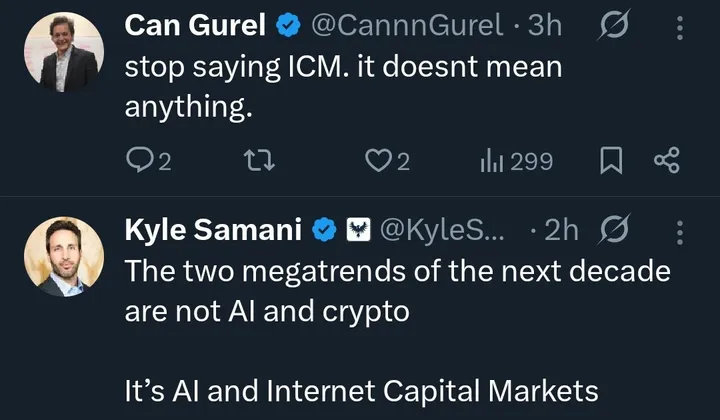Open Kyle Samani's profile picture
The height and width of the screenshot is (420, 720).
click(63, 256)
